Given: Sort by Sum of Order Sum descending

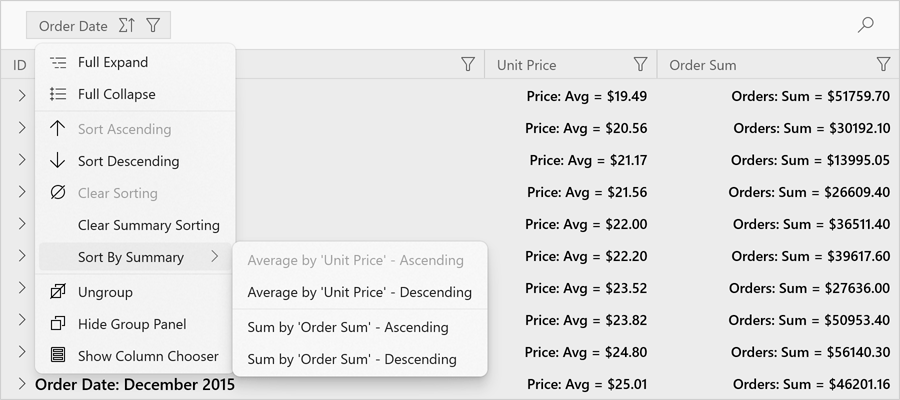Looking at the screenshot, I should 352,359.
